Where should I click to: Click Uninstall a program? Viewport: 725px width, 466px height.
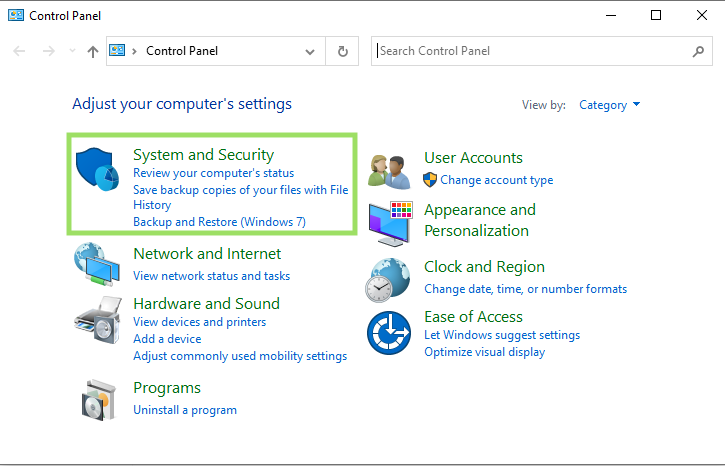(x=185, y=410)
